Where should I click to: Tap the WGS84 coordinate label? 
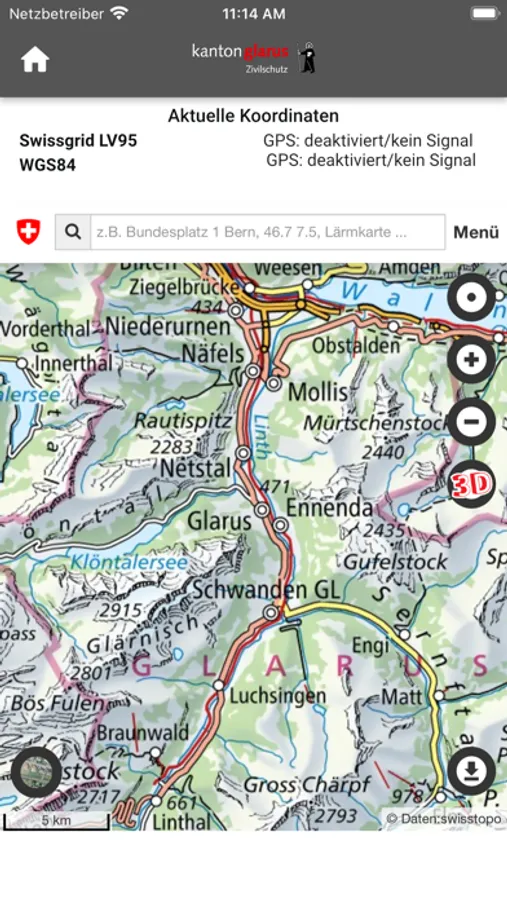click(x=48, y=165)
